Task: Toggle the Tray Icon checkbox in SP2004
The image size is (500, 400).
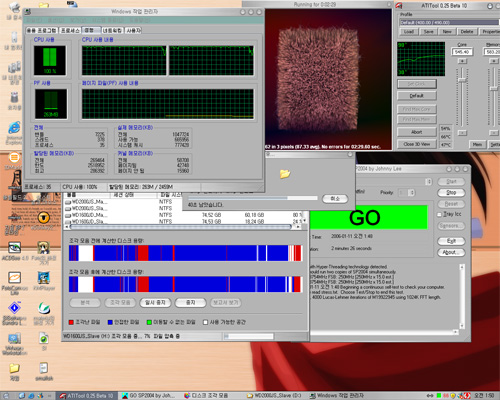Action: 439,214
